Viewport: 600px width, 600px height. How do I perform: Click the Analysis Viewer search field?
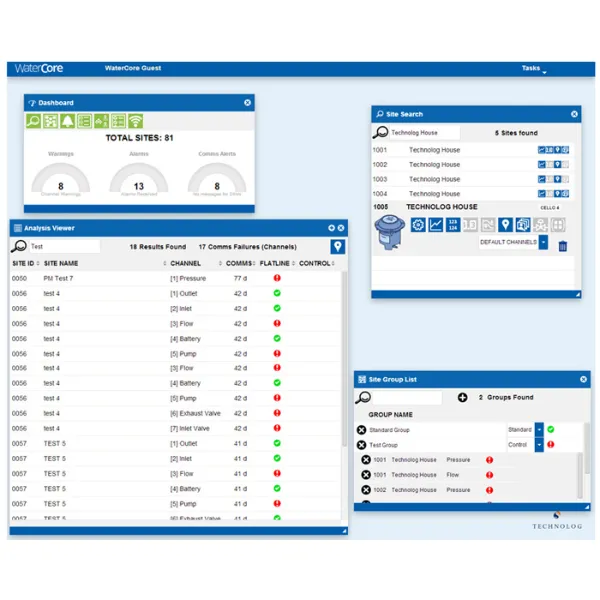pyautogui.click(x=63, y=246)
